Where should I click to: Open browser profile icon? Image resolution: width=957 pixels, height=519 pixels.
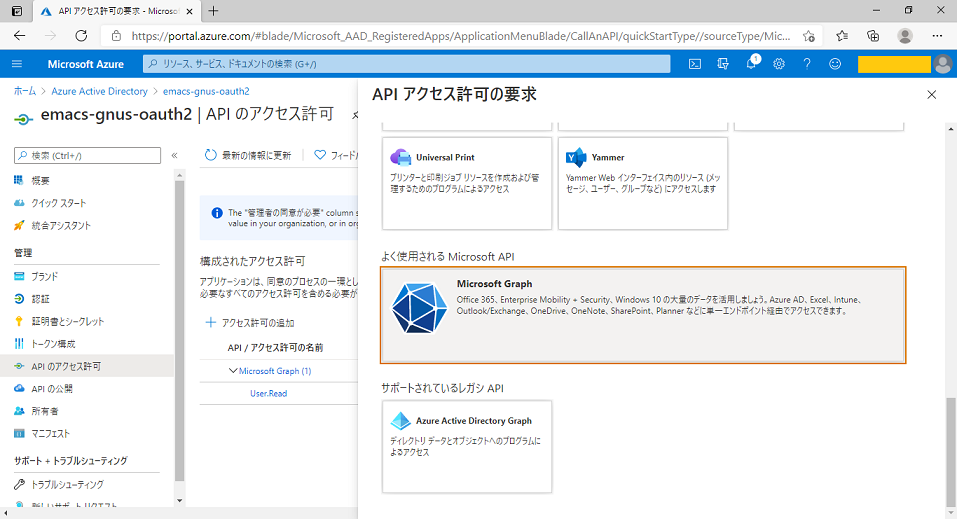[x=905, y=36]
